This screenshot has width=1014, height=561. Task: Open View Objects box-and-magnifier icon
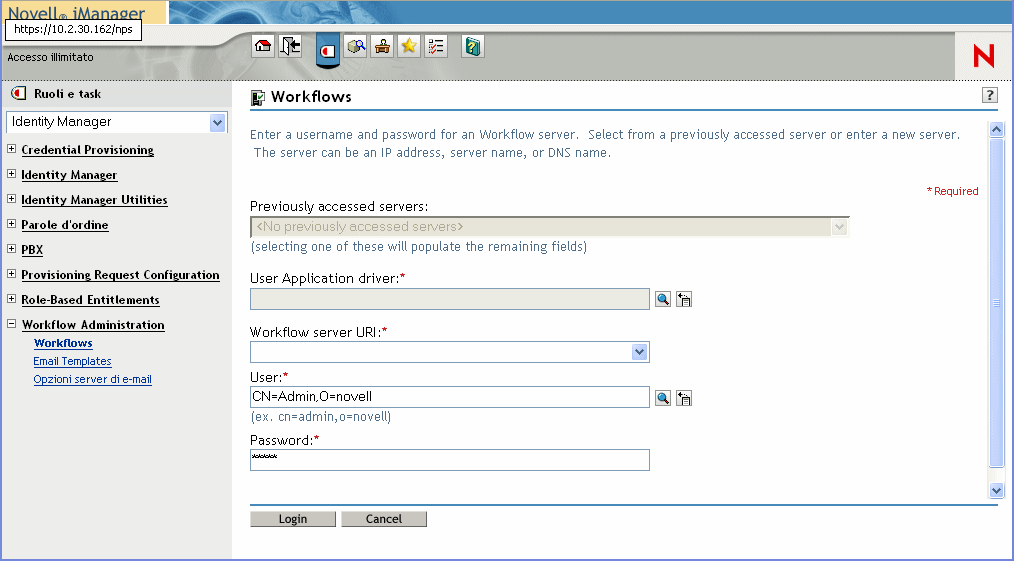(356, 47)
